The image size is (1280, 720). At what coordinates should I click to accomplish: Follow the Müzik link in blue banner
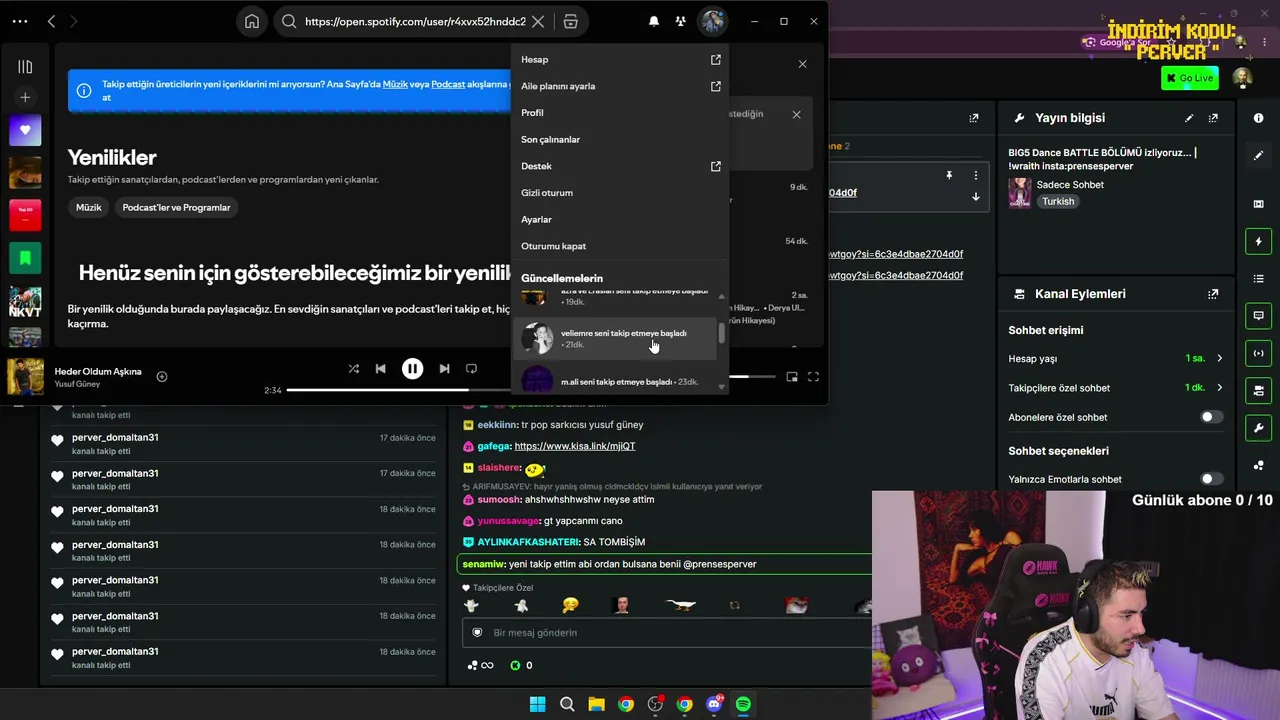point(395,84)
